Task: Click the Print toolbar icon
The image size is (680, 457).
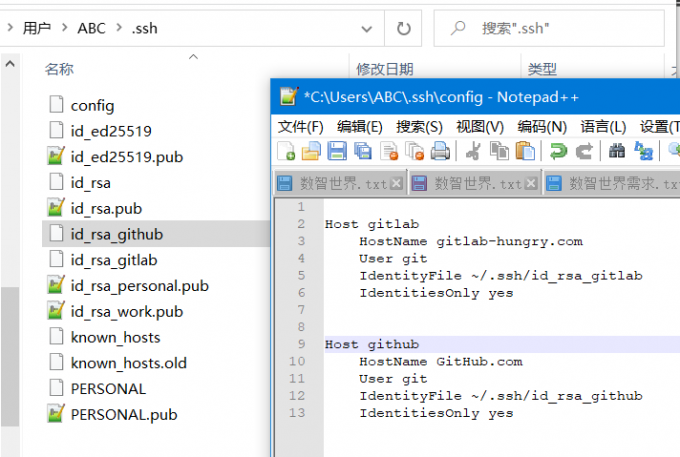Action: (440, 151)
